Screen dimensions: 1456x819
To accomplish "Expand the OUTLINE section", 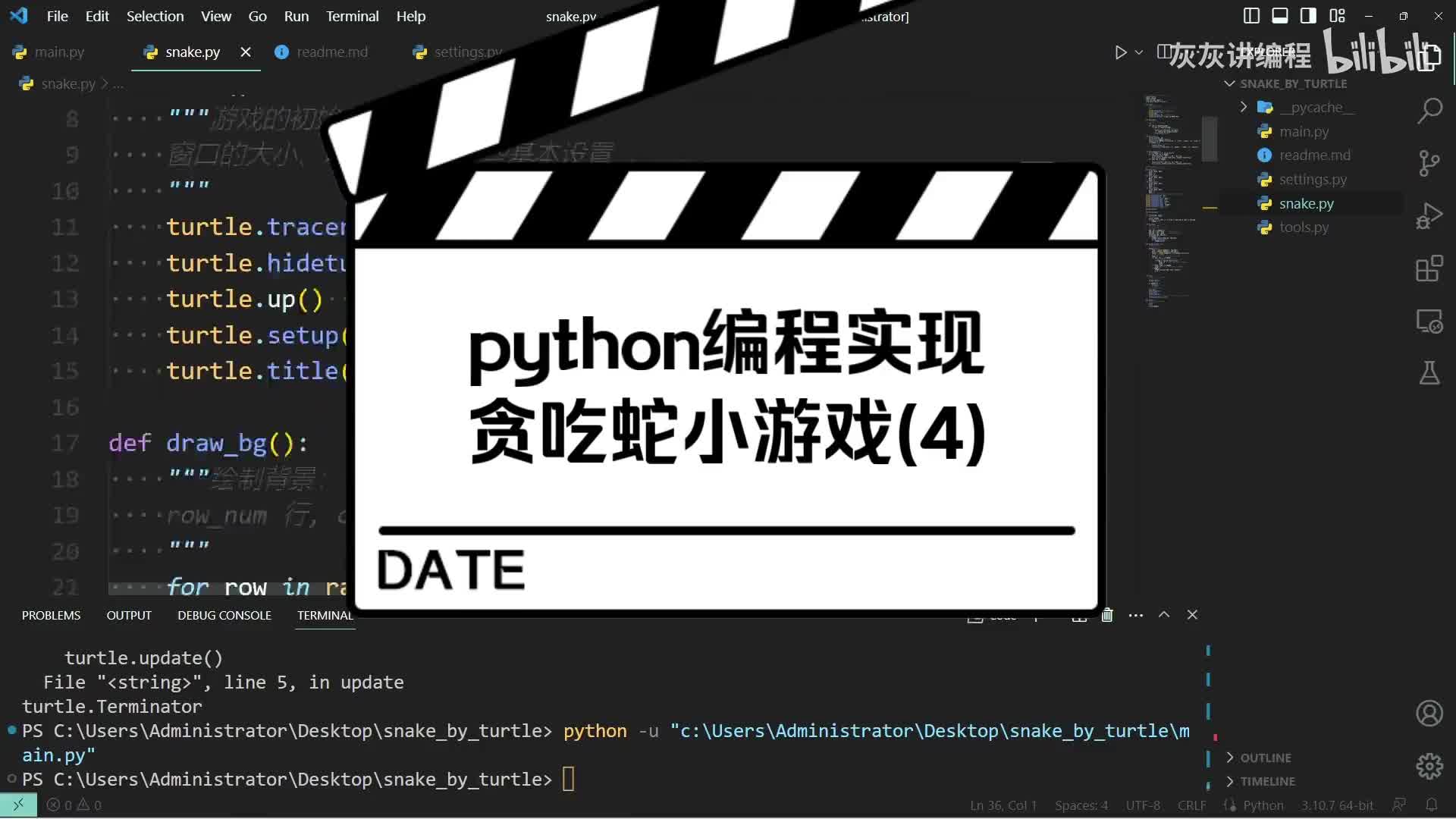I will coord(1266,758).
